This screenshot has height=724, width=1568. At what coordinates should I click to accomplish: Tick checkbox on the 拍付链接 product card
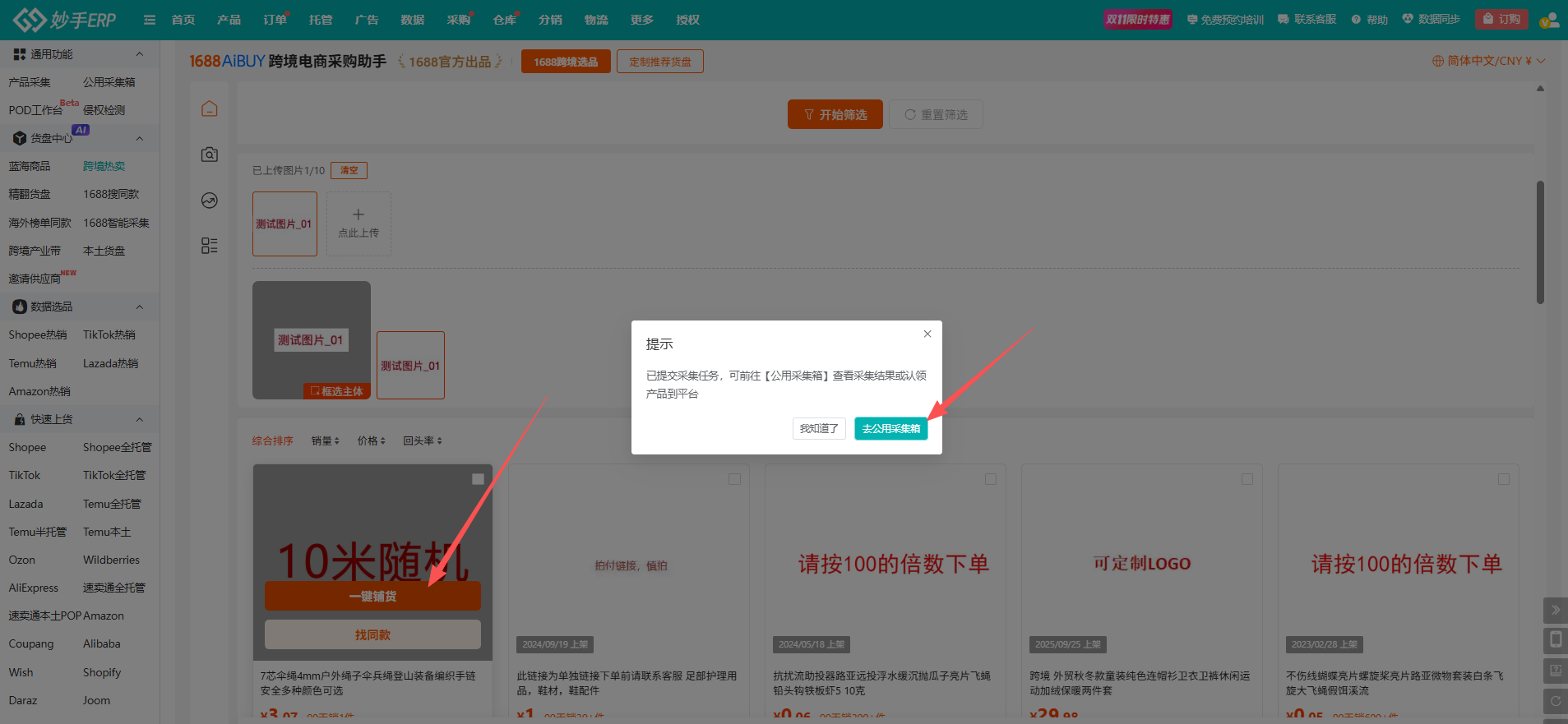(734, 479)
